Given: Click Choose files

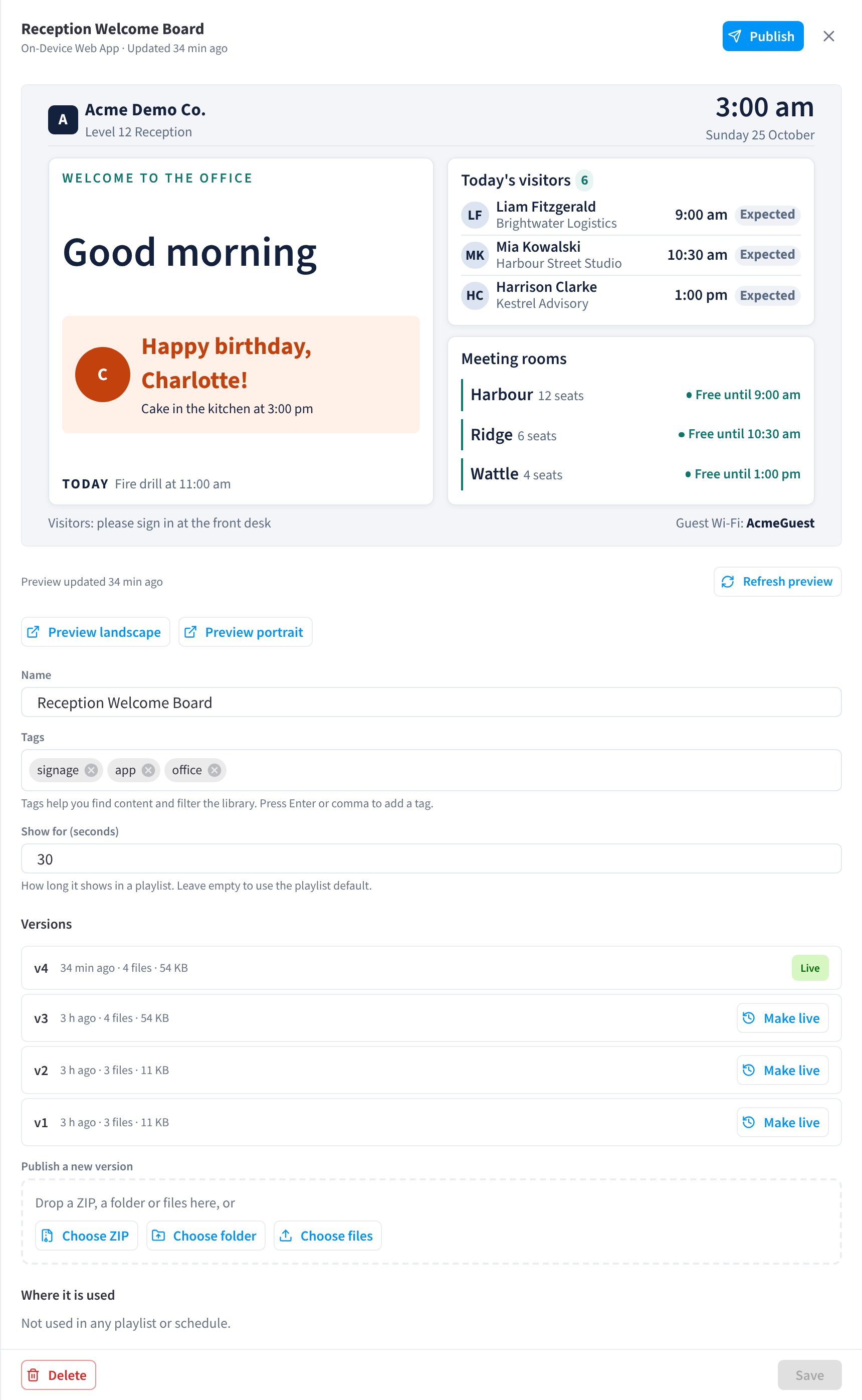Looking at the screenshot, I should pyautogui.click(x=327, y=1235).
